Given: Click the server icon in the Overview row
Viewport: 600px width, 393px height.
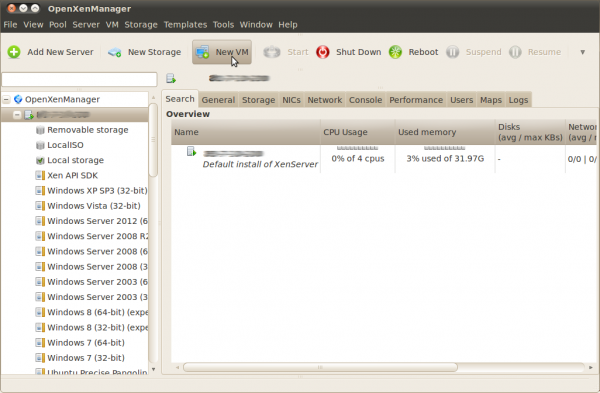Looking at the screenshot, I should click(191, 152).
